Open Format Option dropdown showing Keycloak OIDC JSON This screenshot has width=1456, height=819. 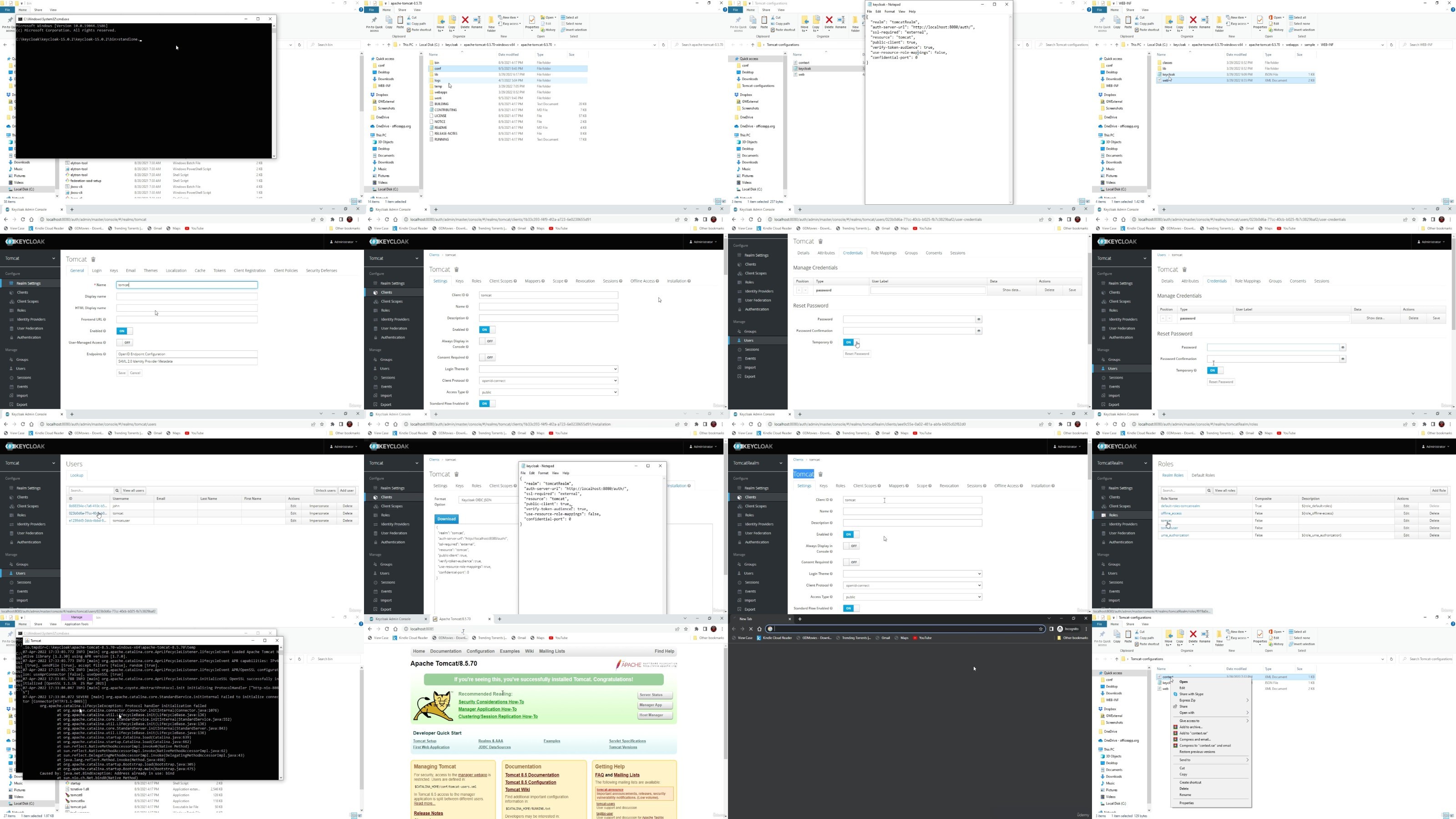pyautogui.click(x=488, y=500)
